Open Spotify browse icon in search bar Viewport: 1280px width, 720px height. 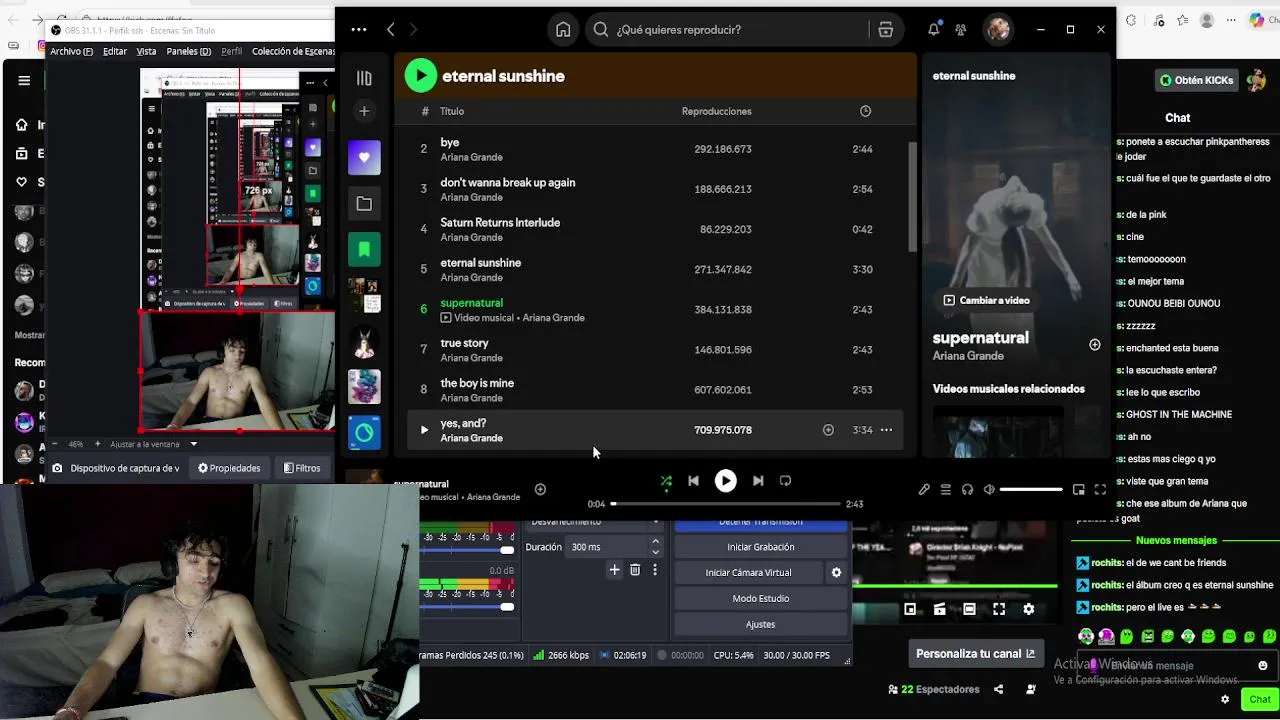tap(885, 30)
